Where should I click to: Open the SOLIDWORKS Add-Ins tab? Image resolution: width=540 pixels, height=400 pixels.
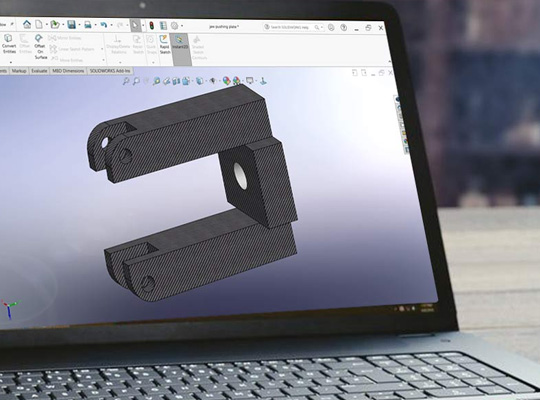coord(110,71)
